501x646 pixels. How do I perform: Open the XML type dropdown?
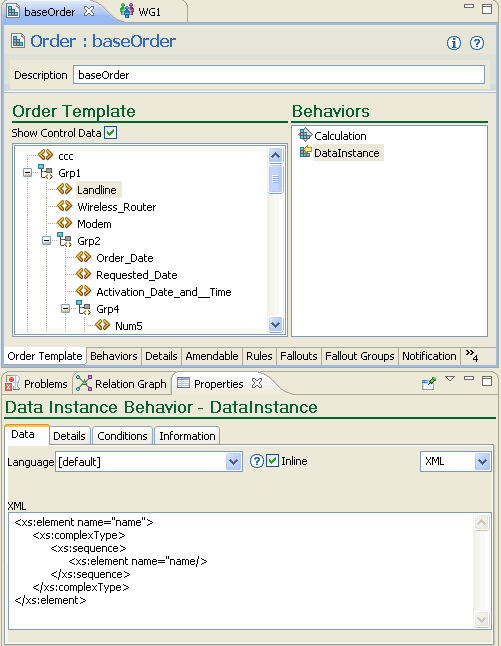(x=482, y=462)
